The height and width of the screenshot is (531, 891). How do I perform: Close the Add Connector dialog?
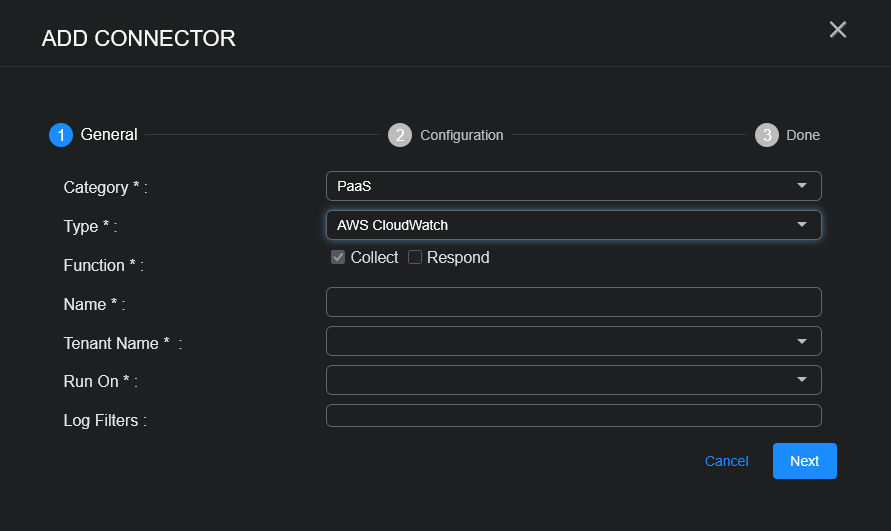click(x=838, y=30)
